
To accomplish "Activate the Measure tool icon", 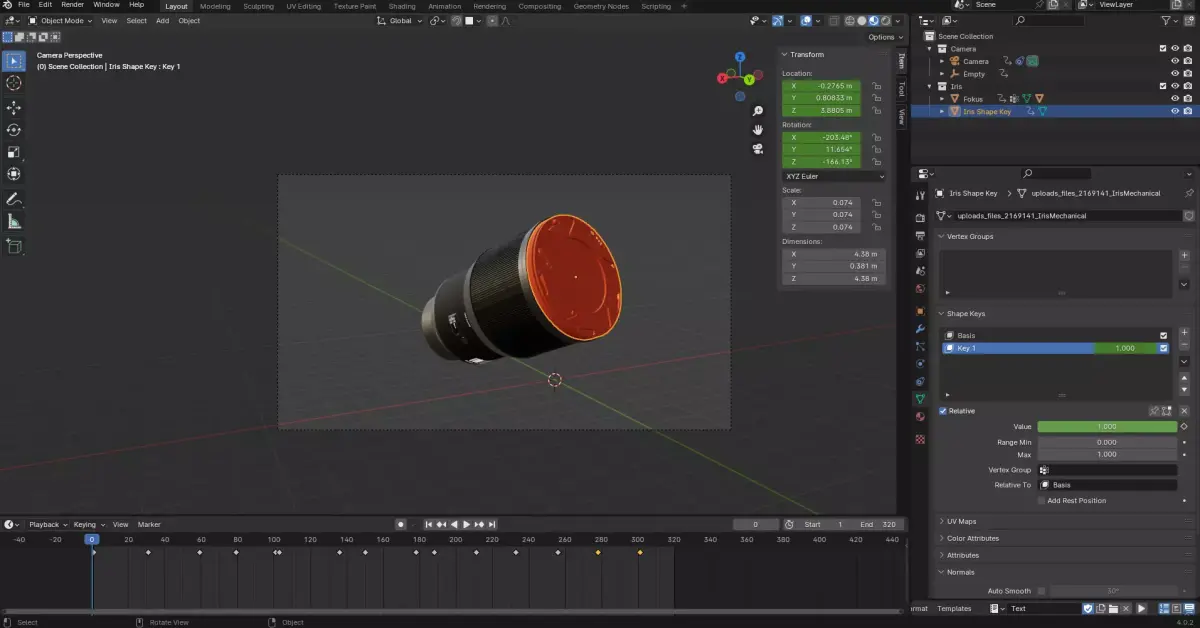I will tap(14, 222).
